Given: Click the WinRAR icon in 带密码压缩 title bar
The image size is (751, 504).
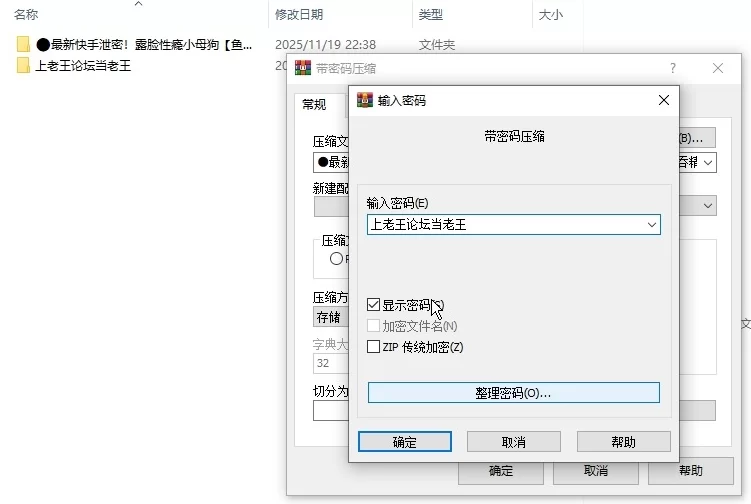Looking at the screenshot, I should [x=303, y=68].
